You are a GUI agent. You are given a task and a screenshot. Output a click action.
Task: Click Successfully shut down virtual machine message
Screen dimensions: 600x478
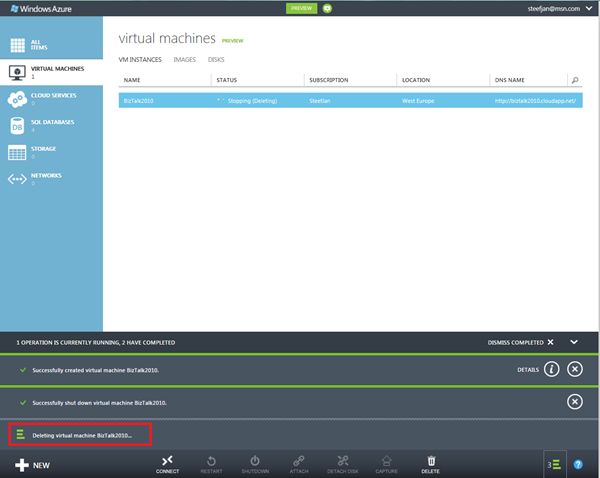point(99,403)
